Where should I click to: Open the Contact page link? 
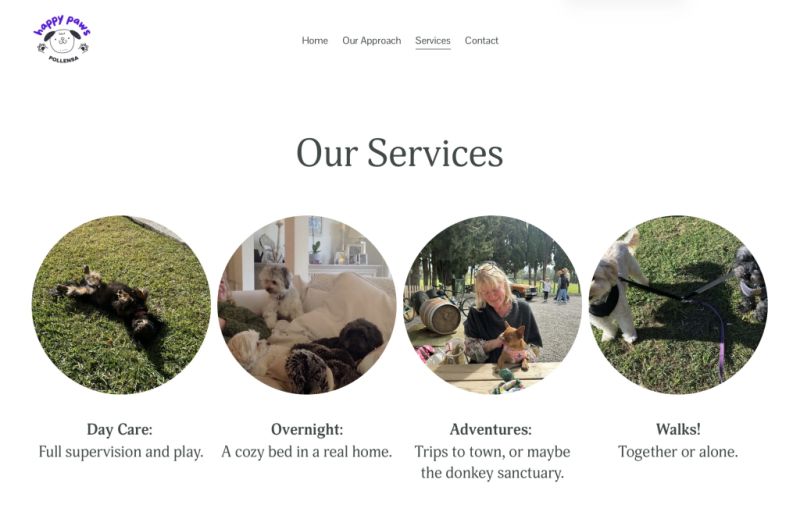tap(481, 40)
